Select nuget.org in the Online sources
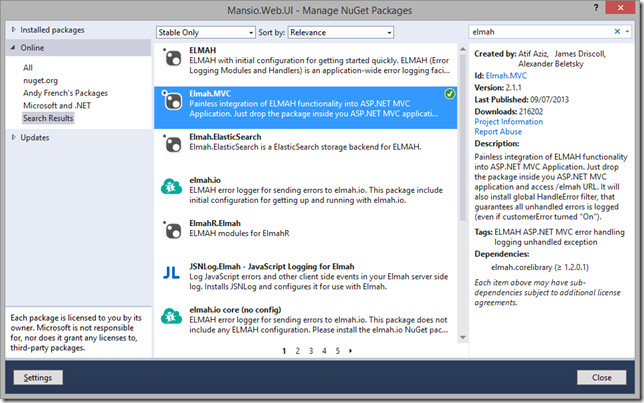This screenshot has width=644, height=403. pyautogui.click(x=42, y=80)
